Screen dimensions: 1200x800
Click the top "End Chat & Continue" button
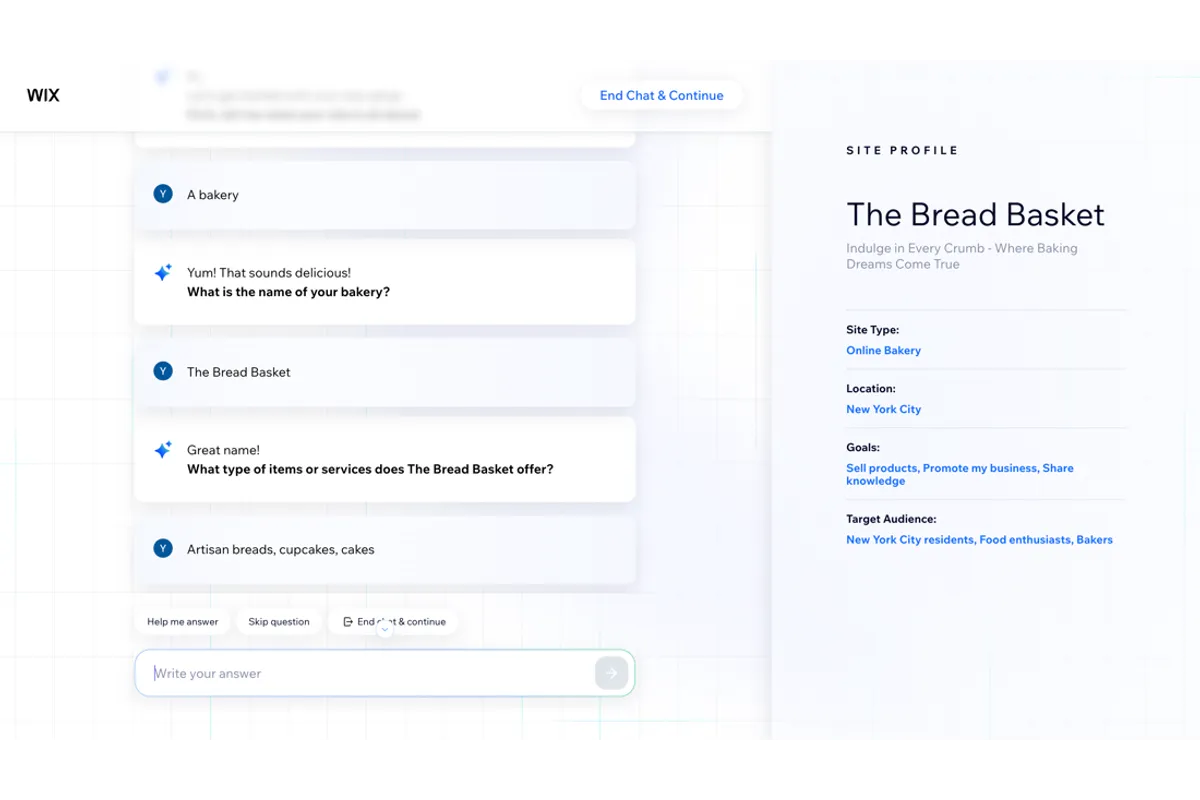click(x=661, y=96)
